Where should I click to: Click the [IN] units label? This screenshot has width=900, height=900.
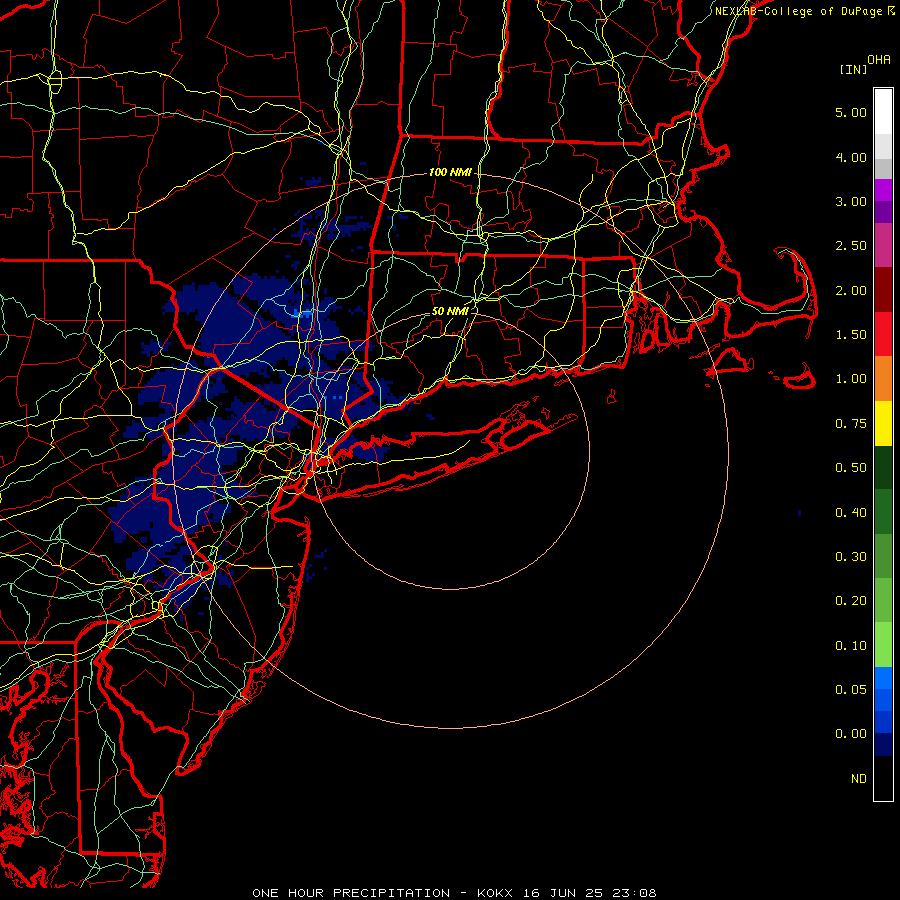point(853,69)
